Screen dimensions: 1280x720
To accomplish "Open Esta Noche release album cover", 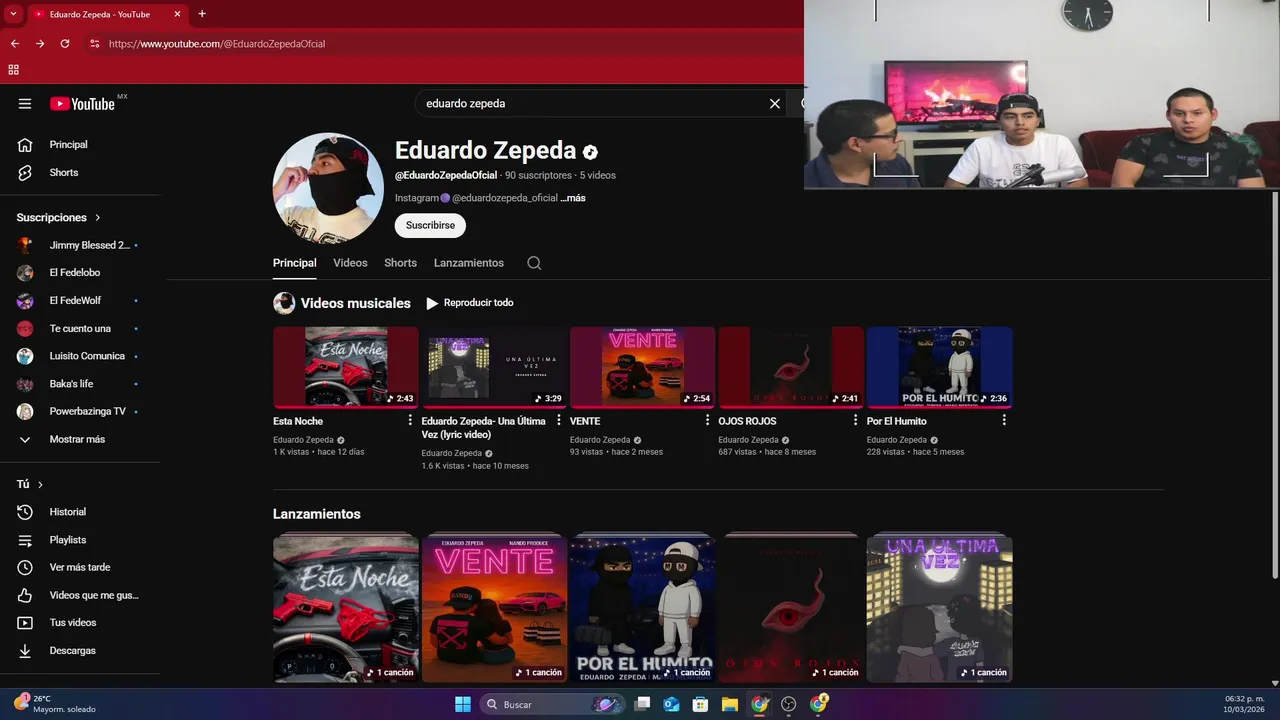I will 346,609.
